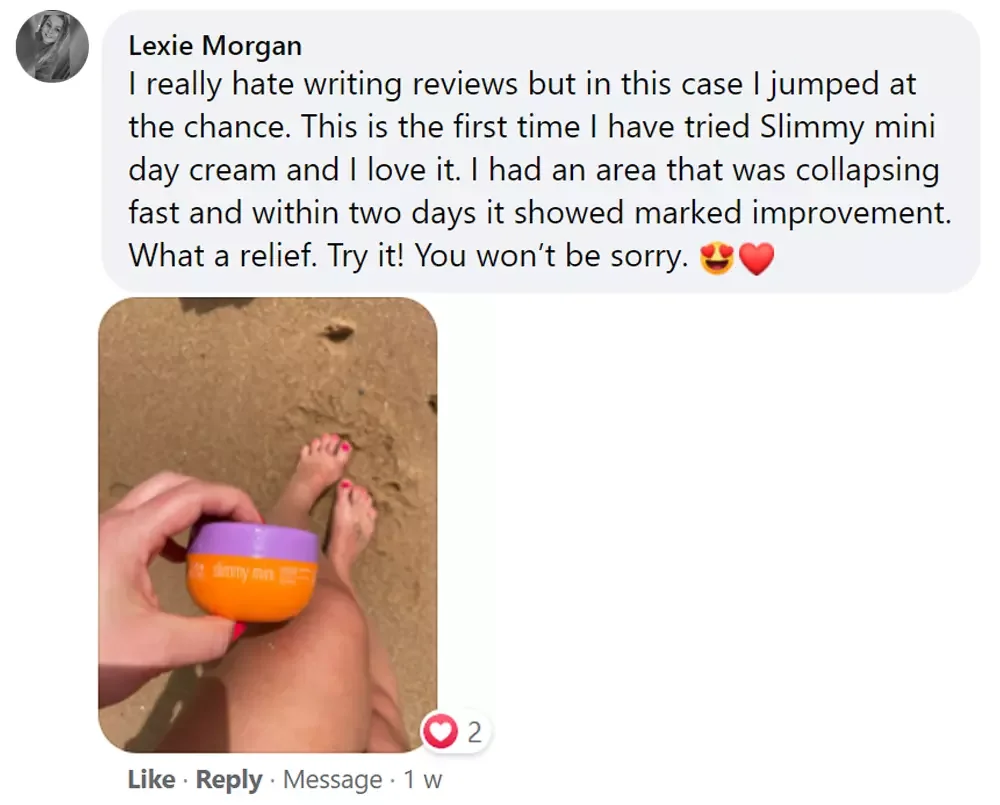Image resolution: width=1000 pixels, height=805 pixels.
Task: Click the word Slimmy in the review
Action: tap(812, 127)
